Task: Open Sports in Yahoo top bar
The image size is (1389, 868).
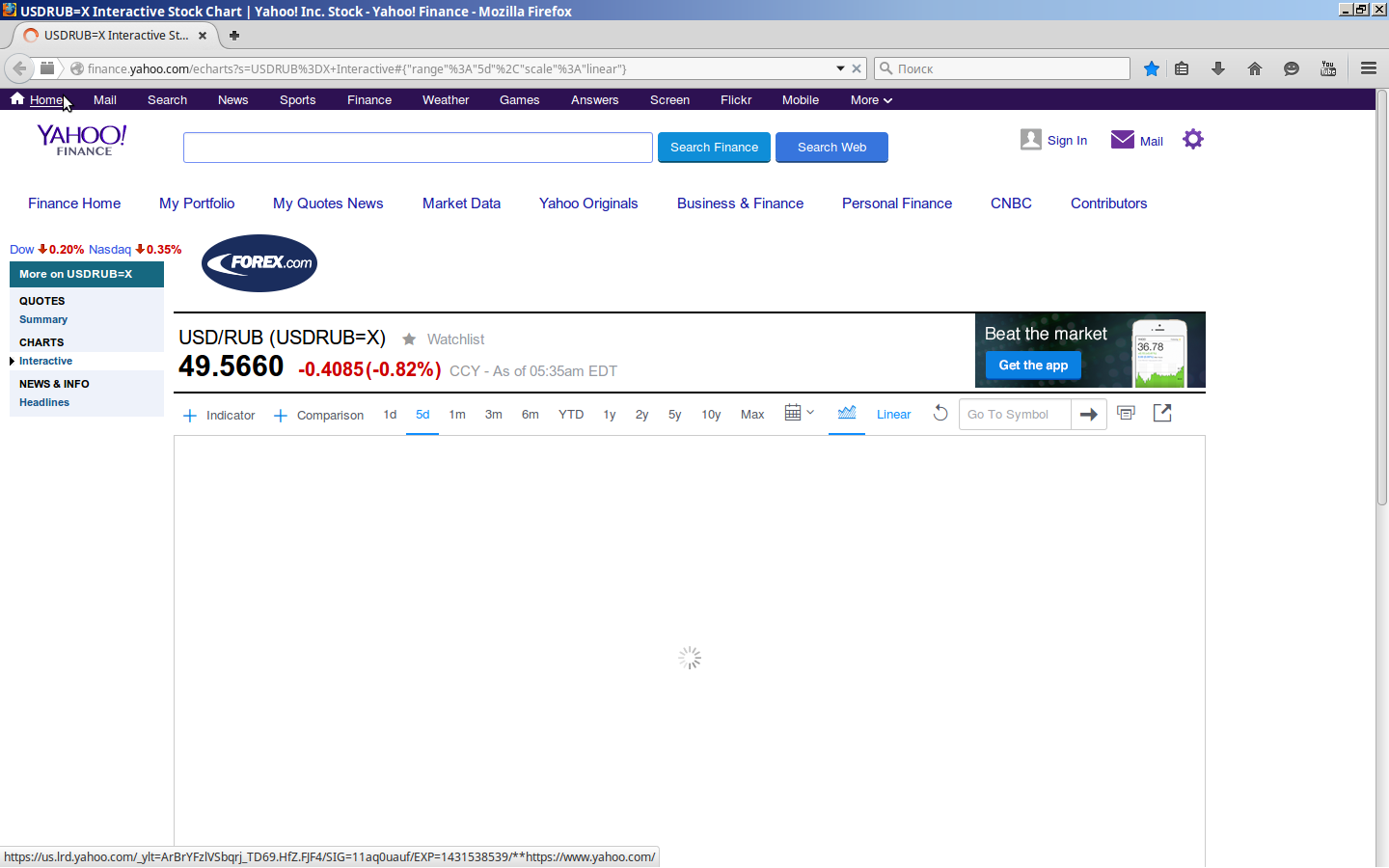Action: click(297, 100)
